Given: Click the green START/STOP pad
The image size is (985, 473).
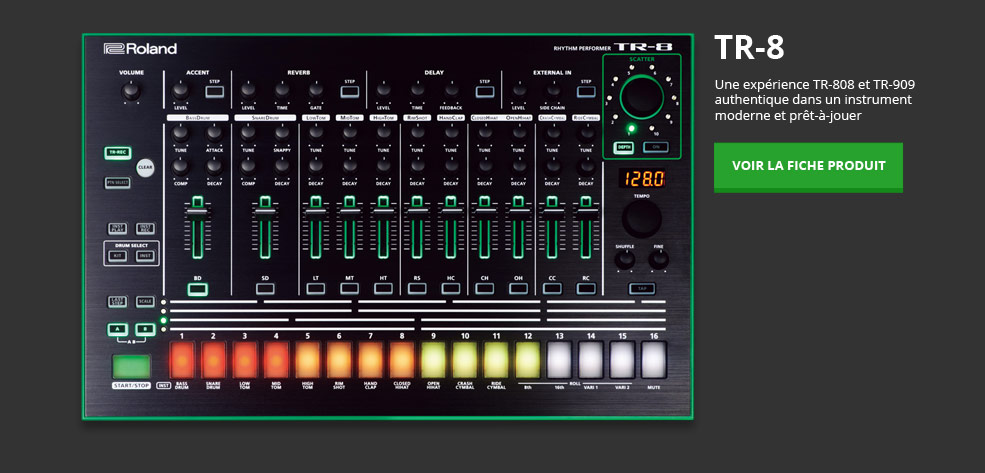Looking at the screenshot, I should (131, 366).
